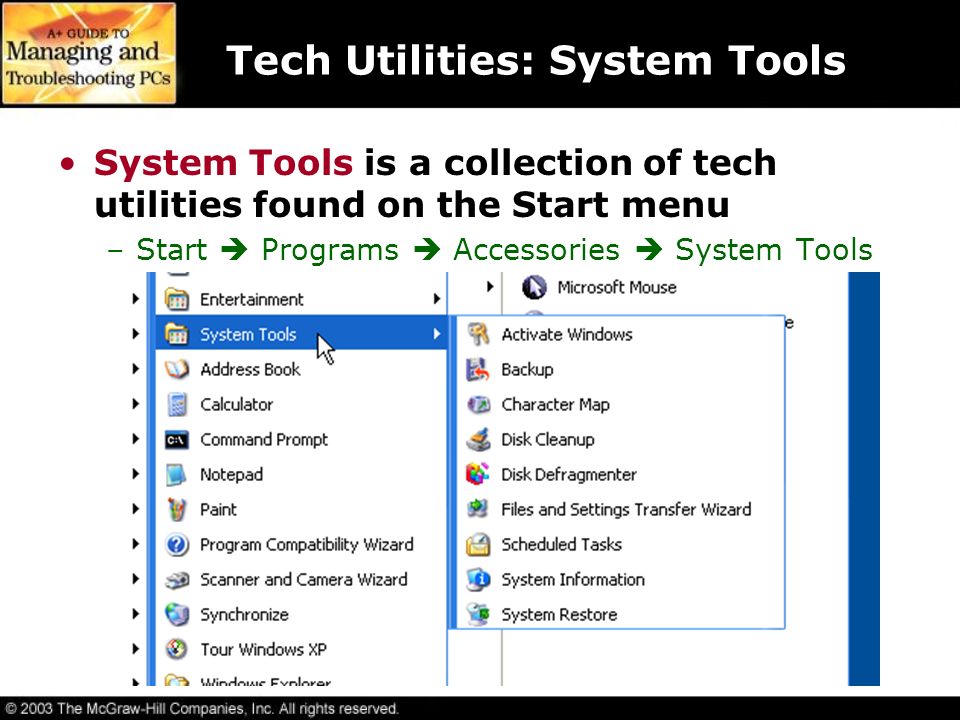Screen dimensions: 960x720
Task: Click the arrow left of Microsoft Mouse
Action: 490,286
